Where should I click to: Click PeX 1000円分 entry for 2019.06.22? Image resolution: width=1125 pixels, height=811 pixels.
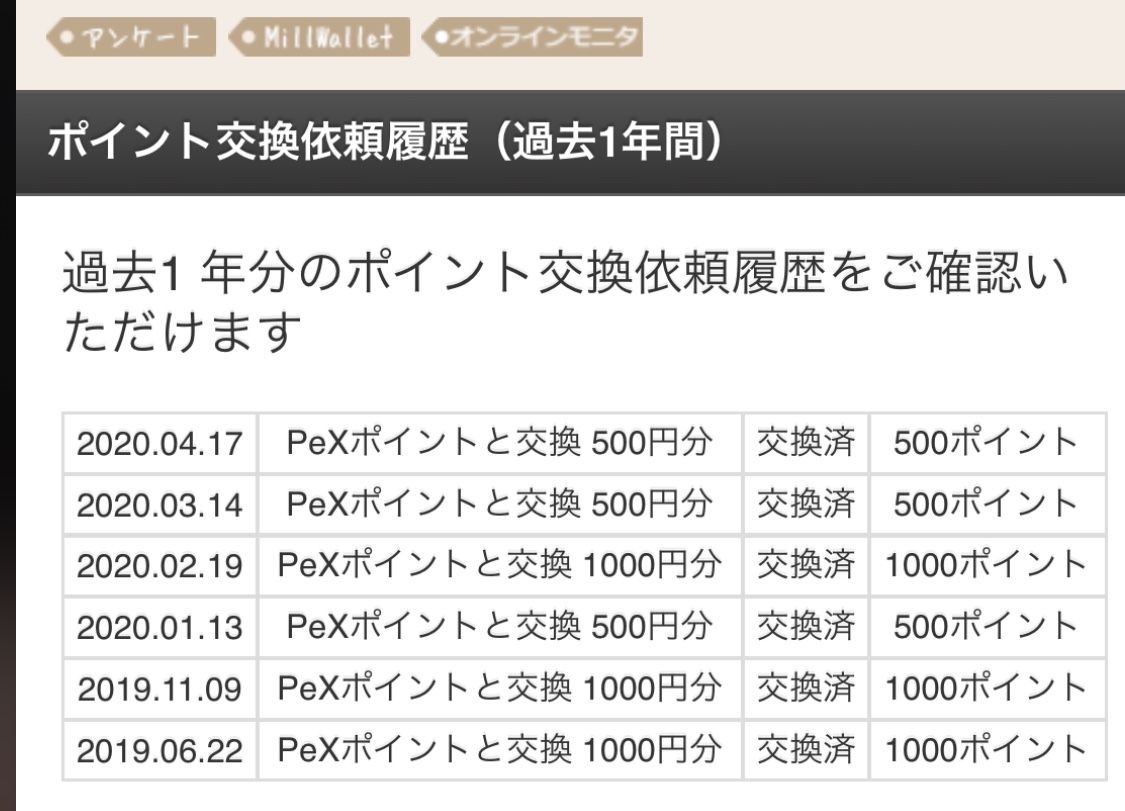point(500,751)
